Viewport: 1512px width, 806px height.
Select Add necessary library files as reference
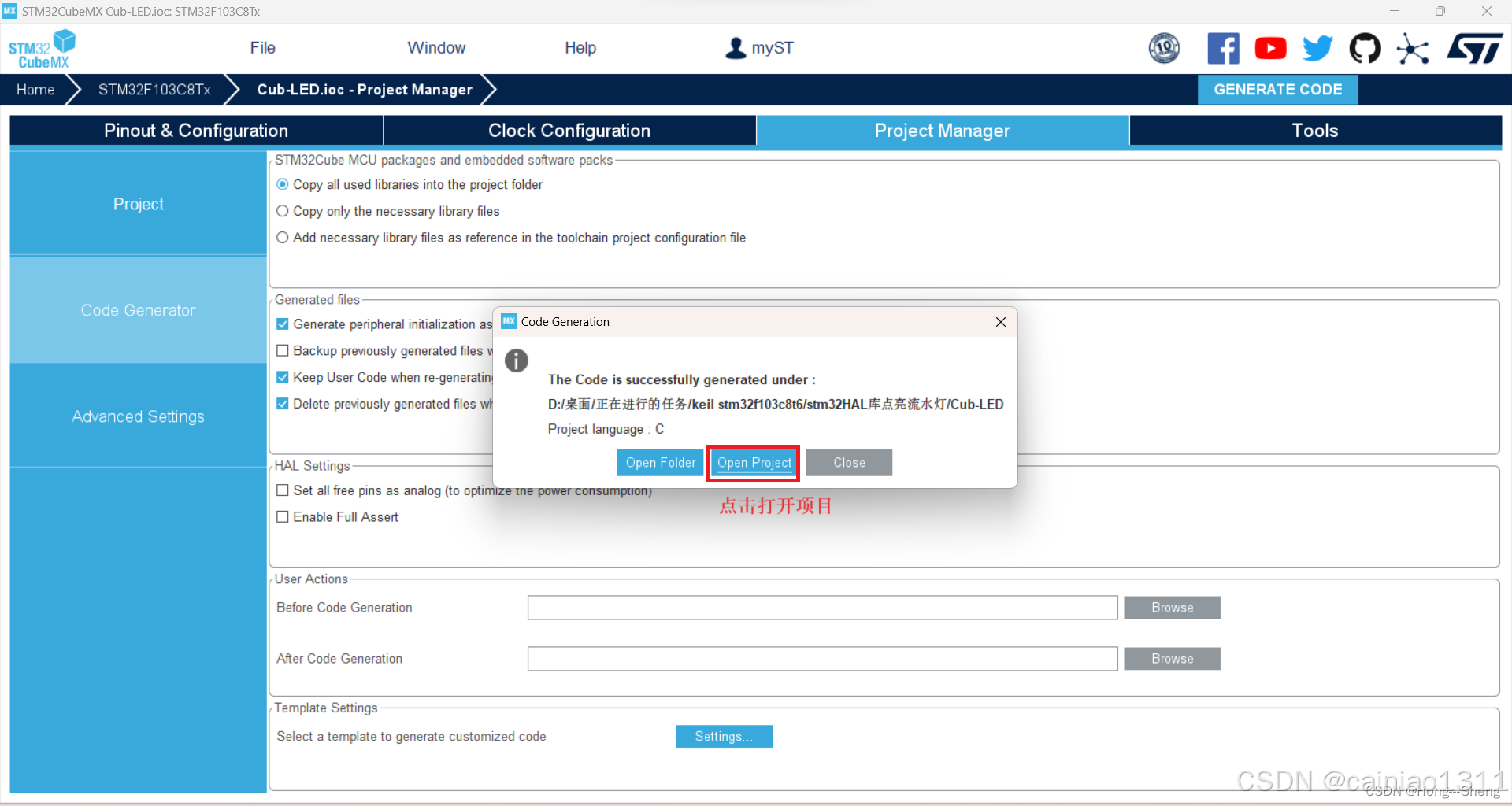click(x=283, y=238)
